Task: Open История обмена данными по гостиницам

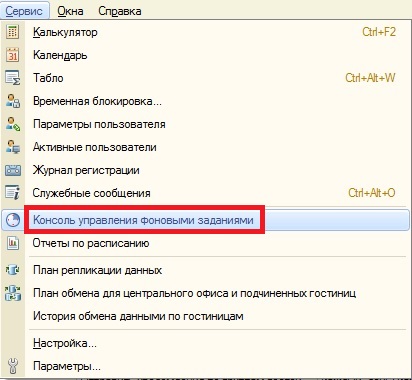Action: [206, 316]
